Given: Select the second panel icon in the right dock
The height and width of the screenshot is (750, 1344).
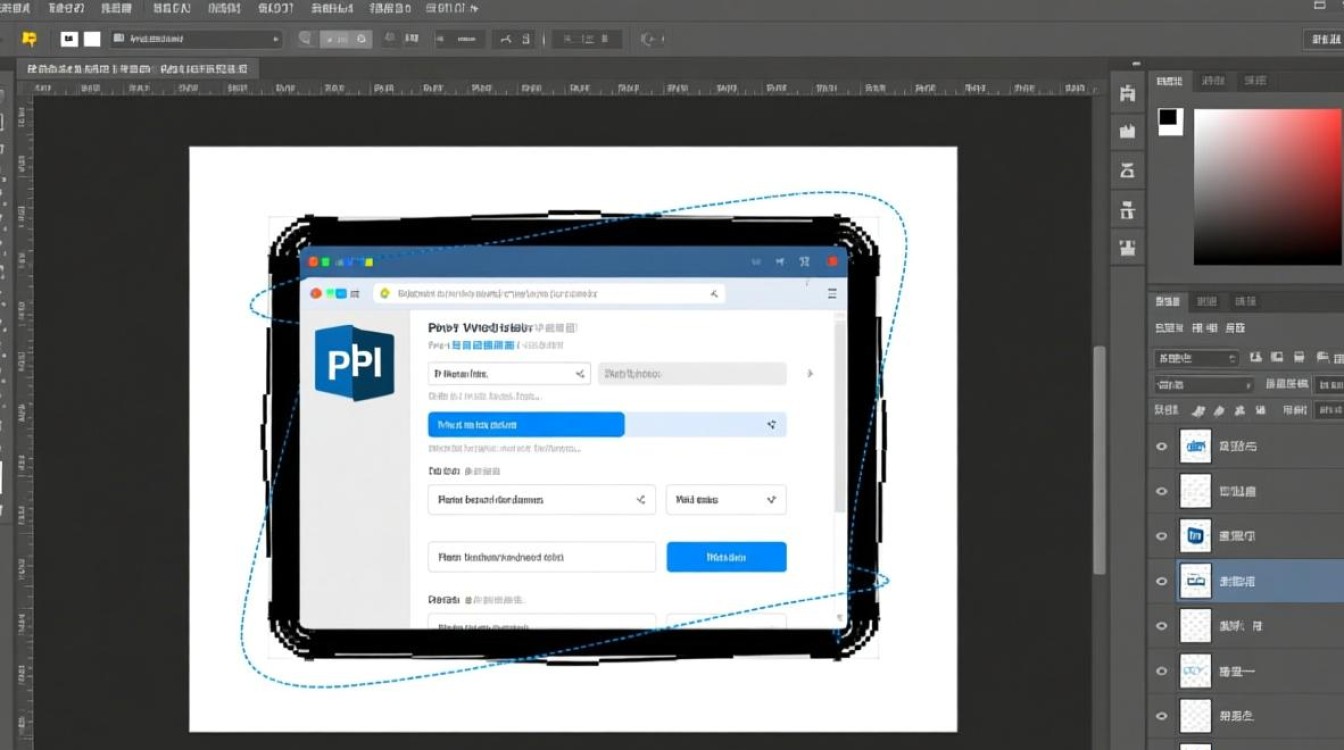Looking at the screenshot, I should pyautogui.click(x=1127, y=130).
